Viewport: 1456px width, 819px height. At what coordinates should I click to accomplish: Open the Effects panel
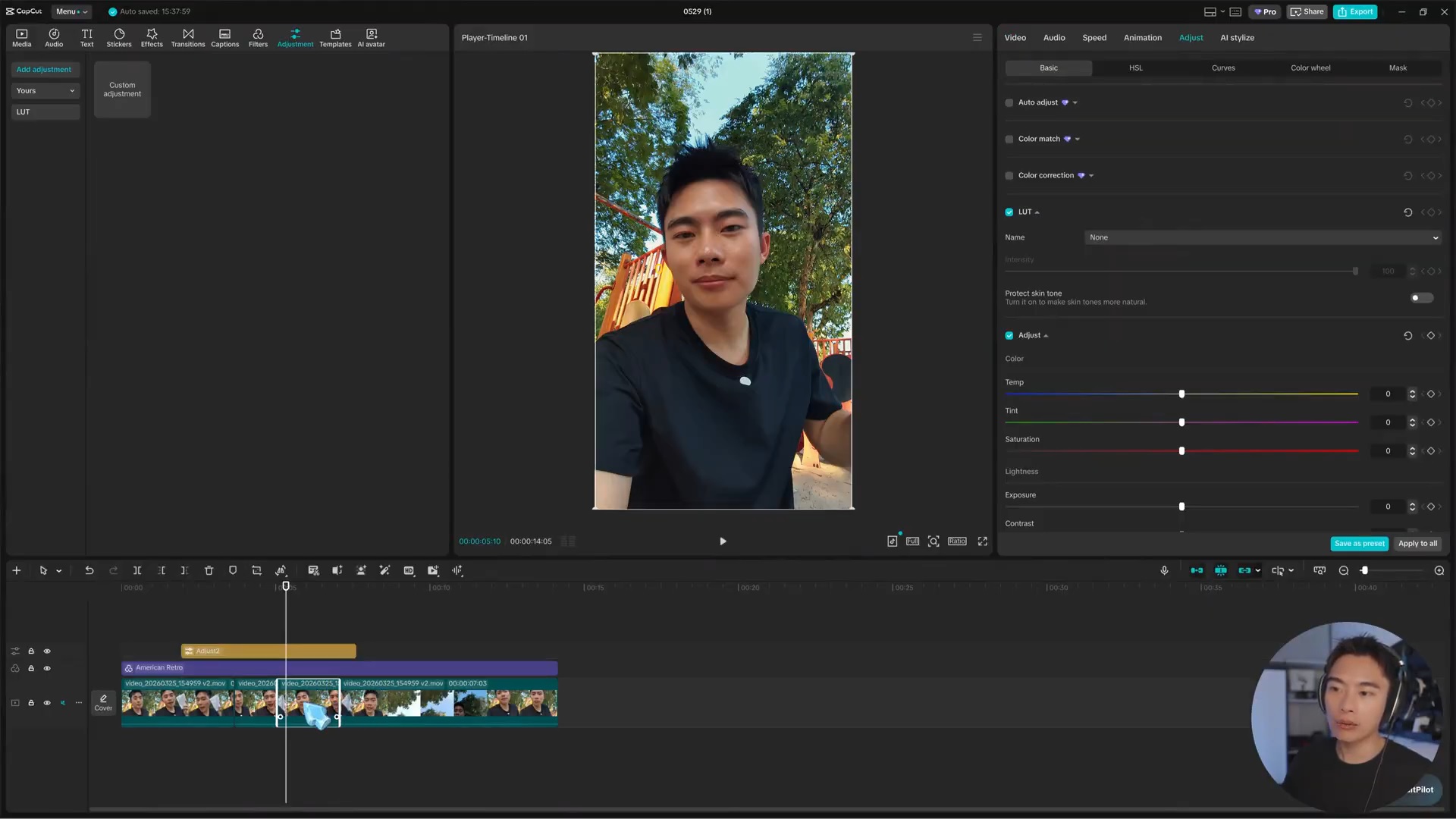click(152, 38)
